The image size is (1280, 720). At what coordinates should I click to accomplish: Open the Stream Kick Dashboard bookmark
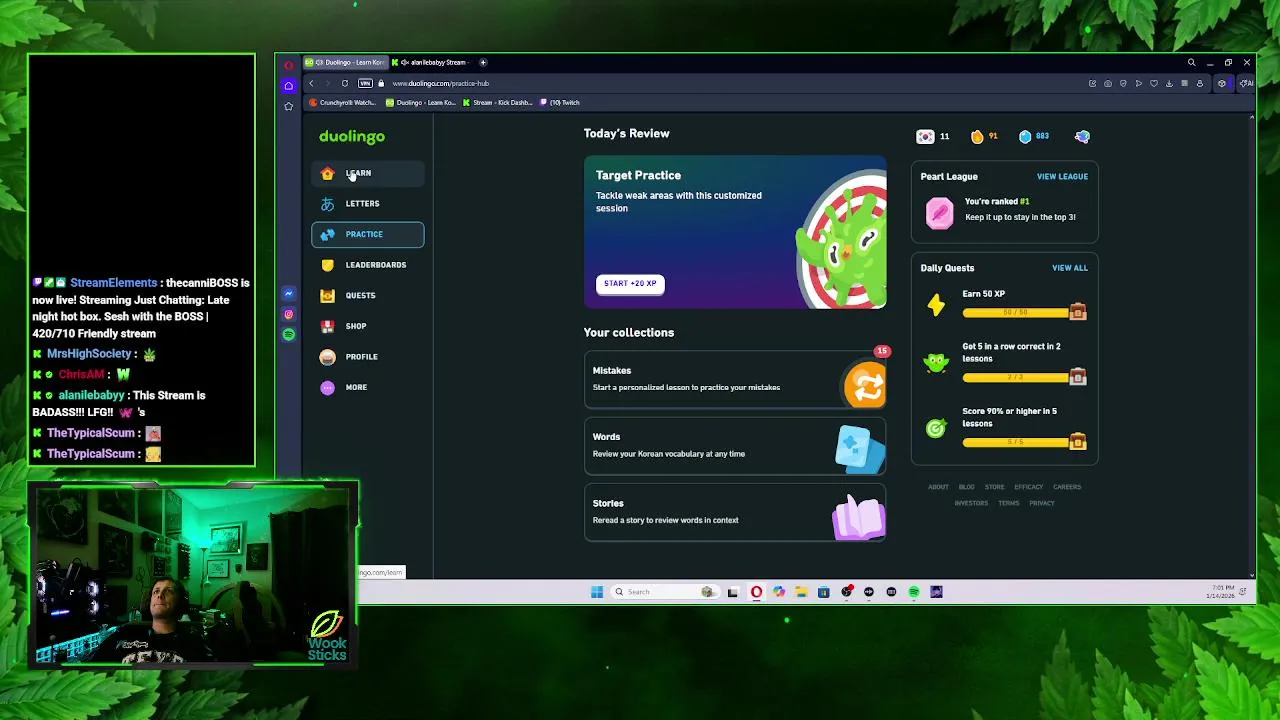point(498,102)
